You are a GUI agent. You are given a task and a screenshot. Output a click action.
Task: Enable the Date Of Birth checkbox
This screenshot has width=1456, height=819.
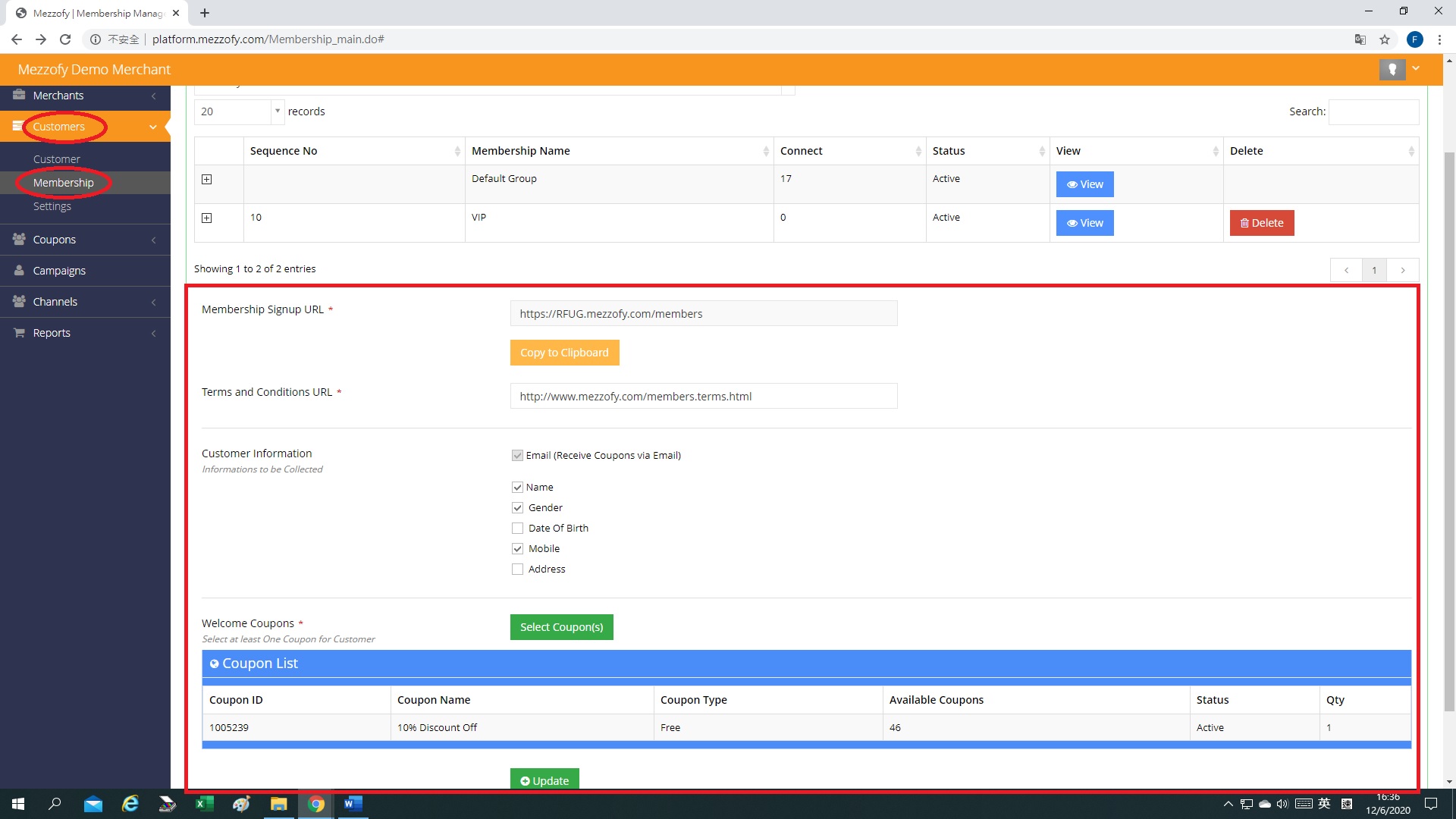(517, 529)
